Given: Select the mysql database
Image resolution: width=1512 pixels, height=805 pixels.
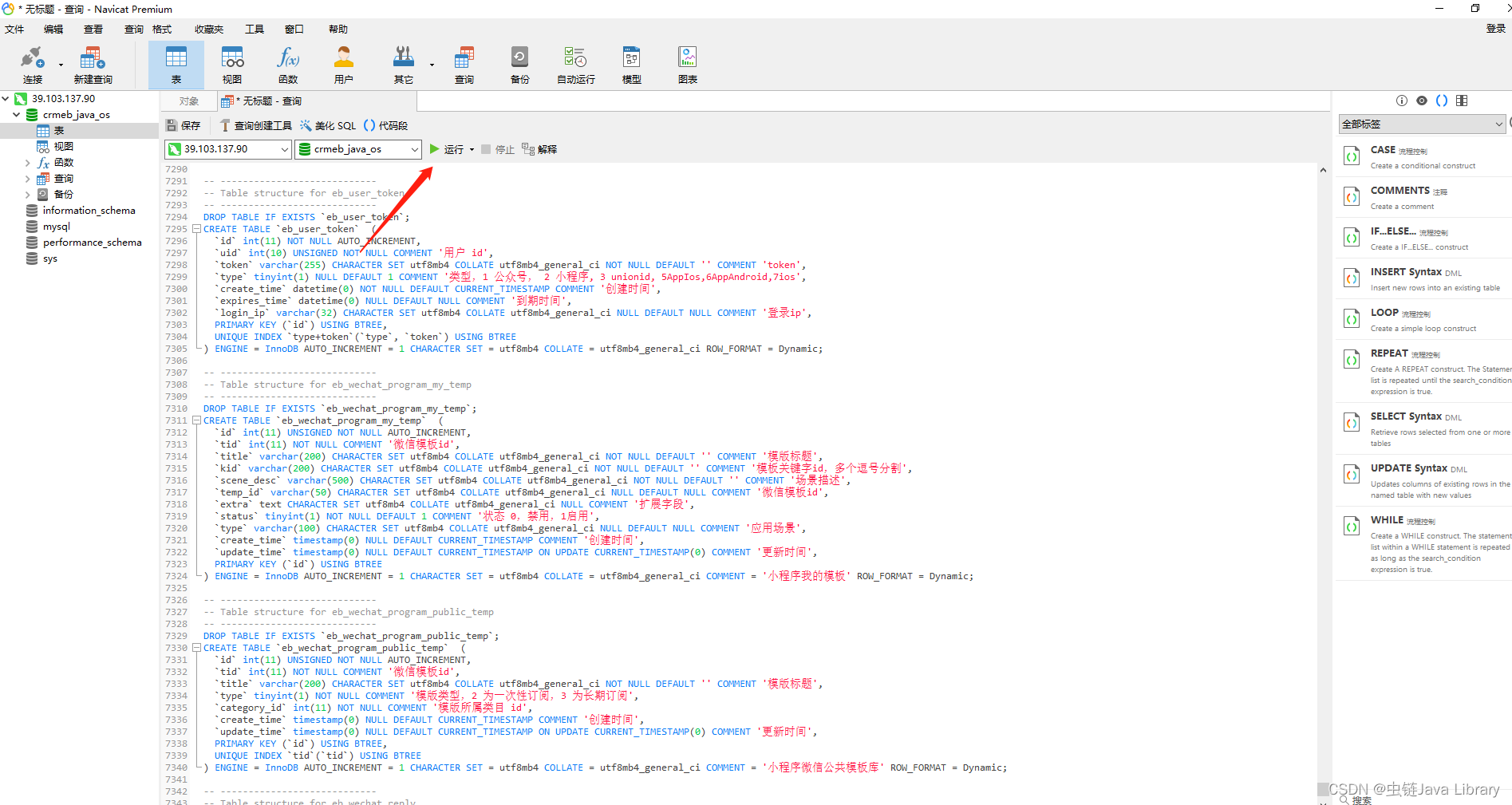Looking at the screenshot, I should pyautogui.click(x=56, y=227).
